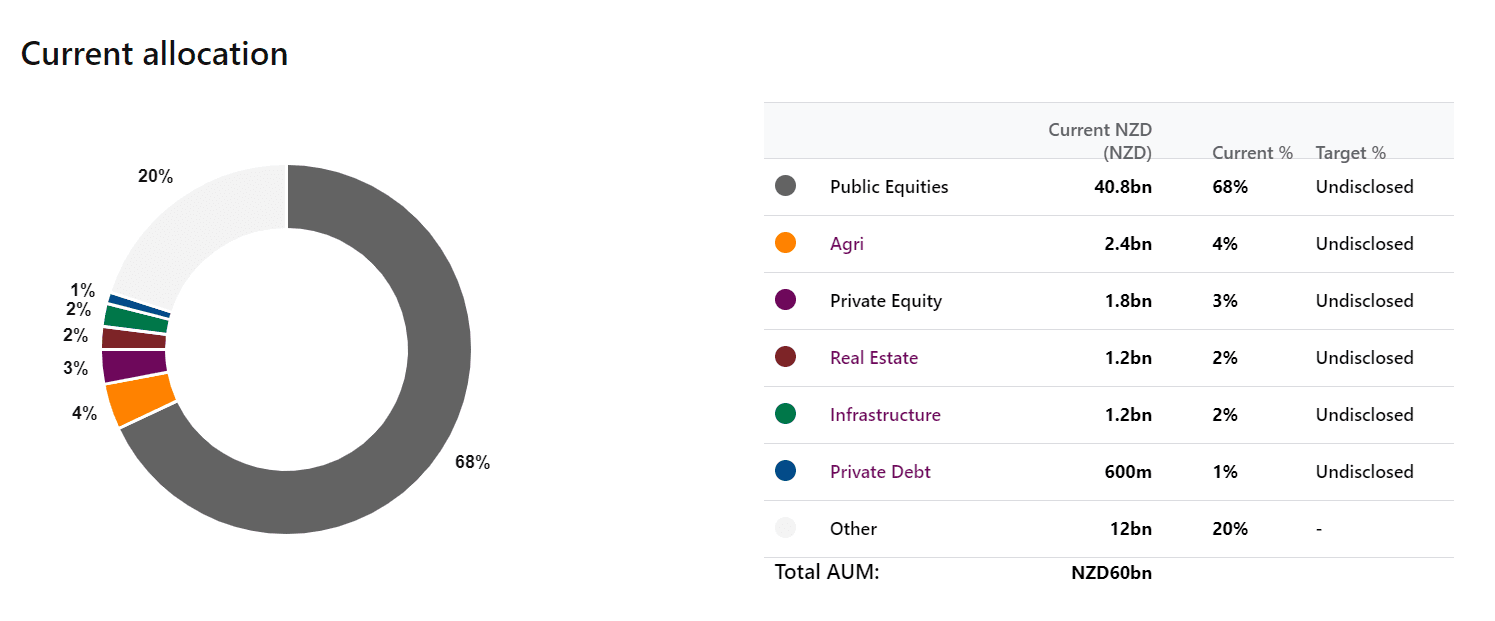Viewport: 1495px width, 621px height.
Task: Click the orange Agri legend dot
Action: click(785, 243)
